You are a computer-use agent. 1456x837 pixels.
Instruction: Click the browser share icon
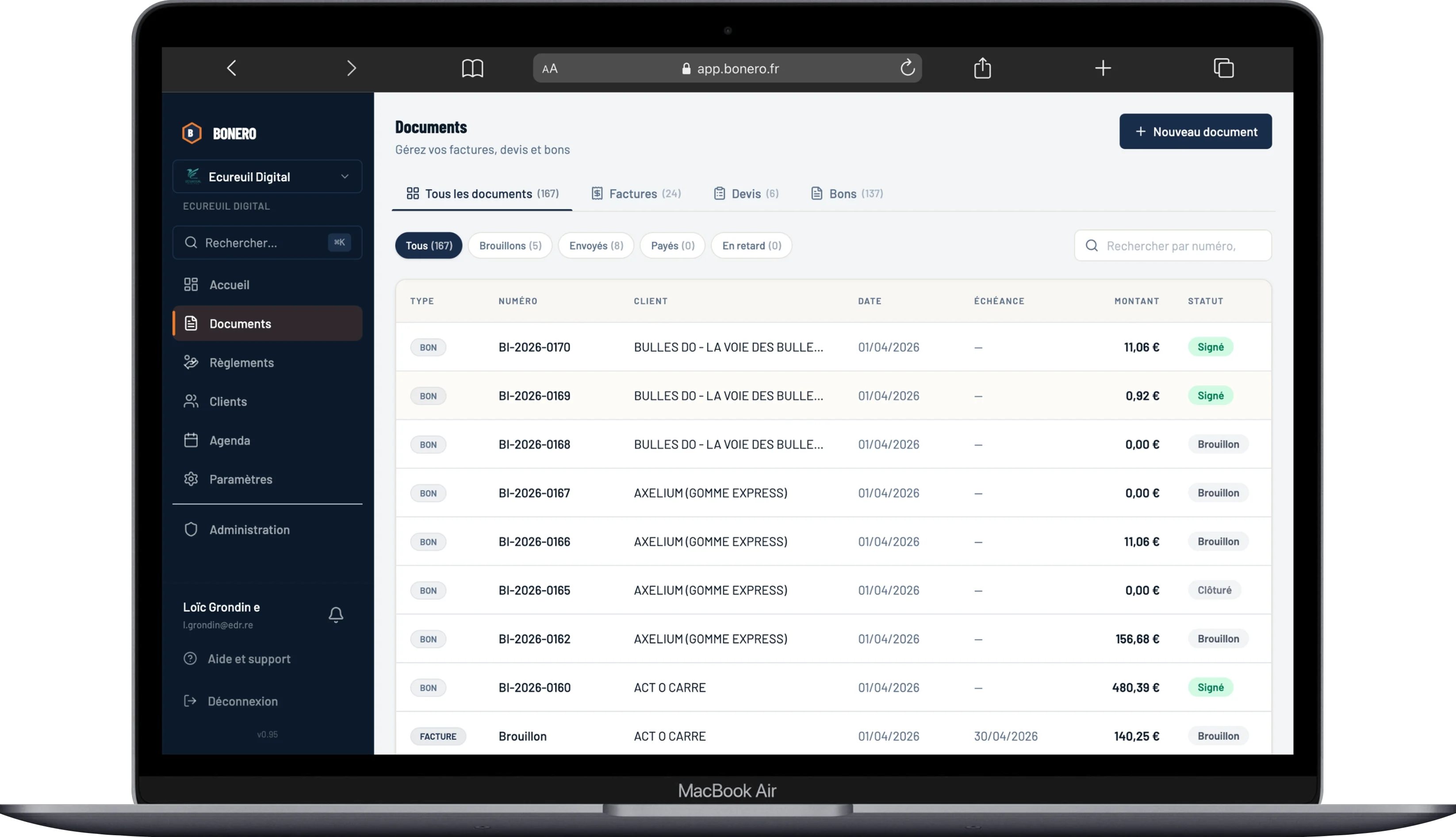click(982, 69)
